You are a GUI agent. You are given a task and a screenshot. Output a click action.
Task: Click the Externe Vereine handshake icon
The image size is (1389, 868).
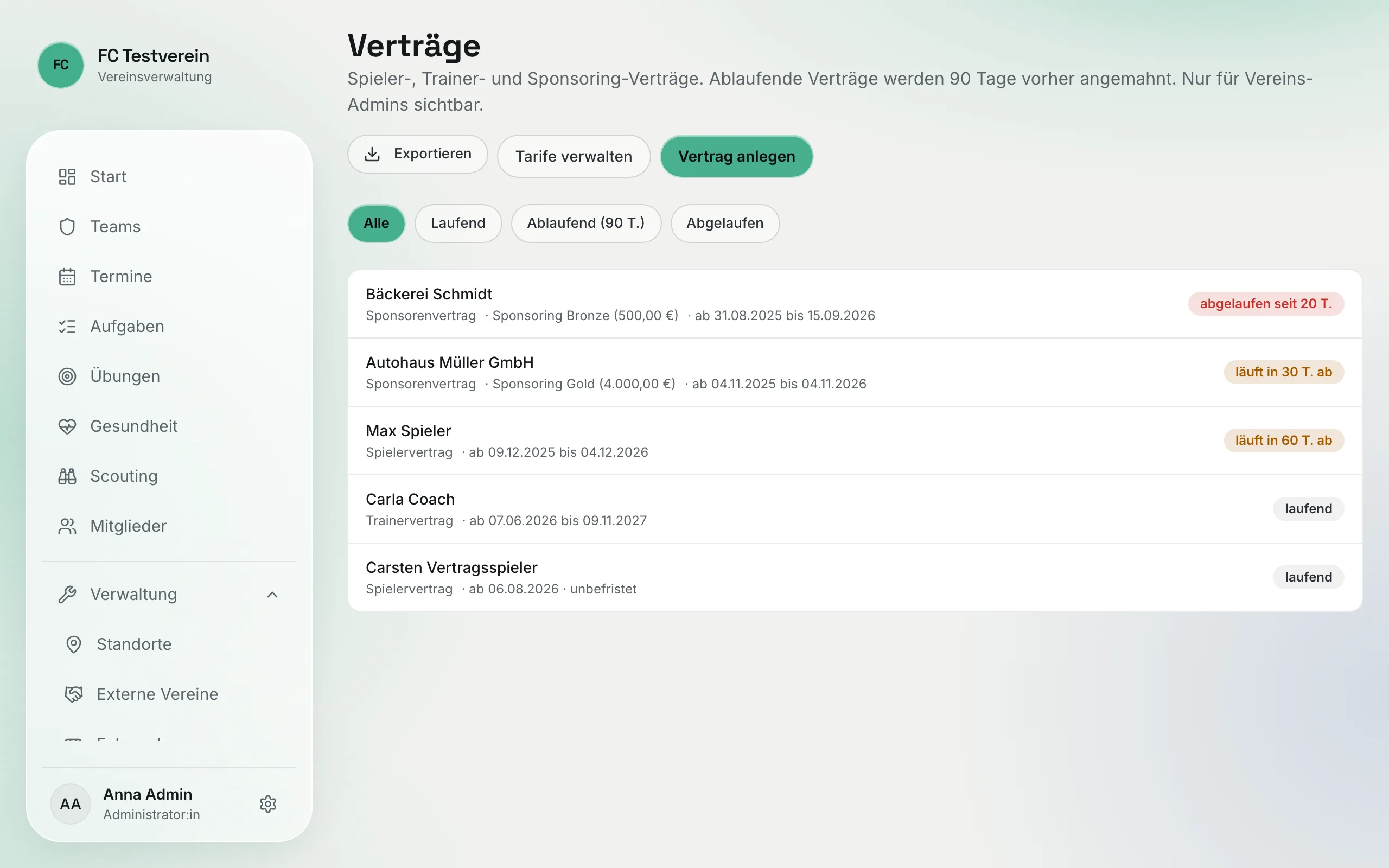[73, 694]
